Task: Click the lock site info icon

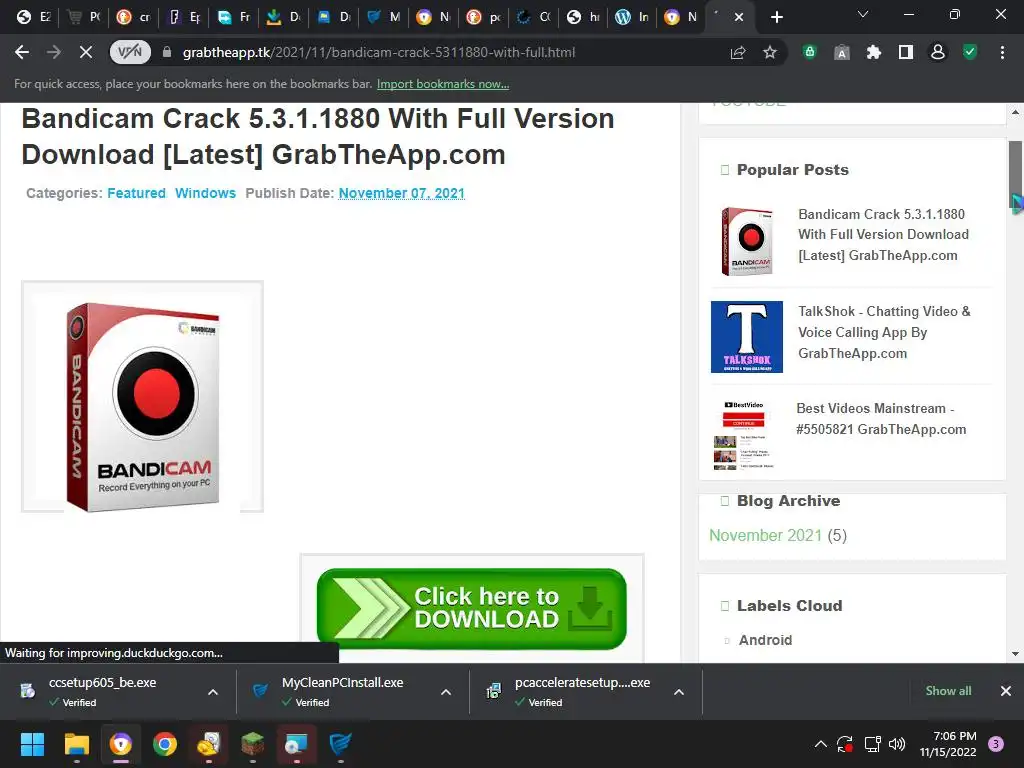Action: point(167,52)
